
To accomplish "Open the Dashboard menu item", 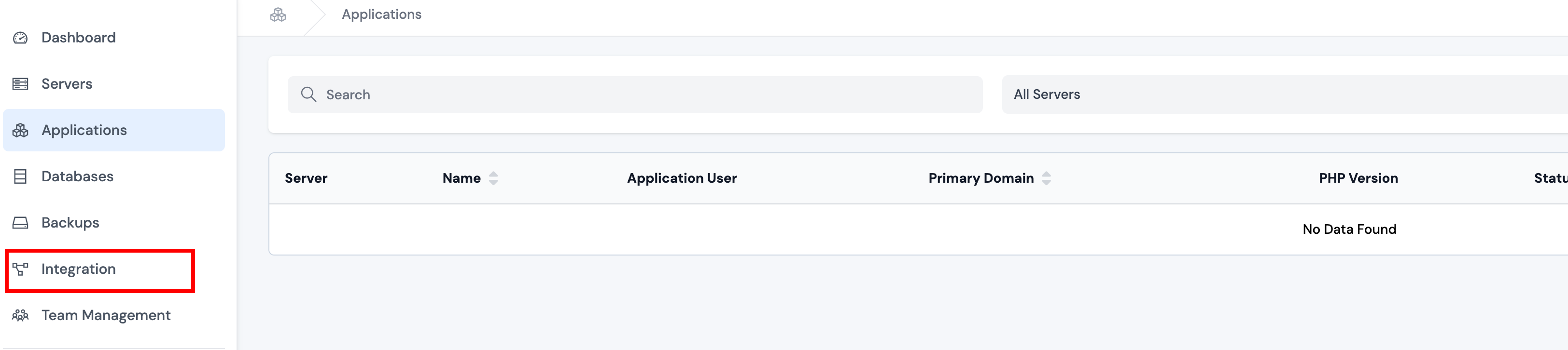I will point(78,38).
